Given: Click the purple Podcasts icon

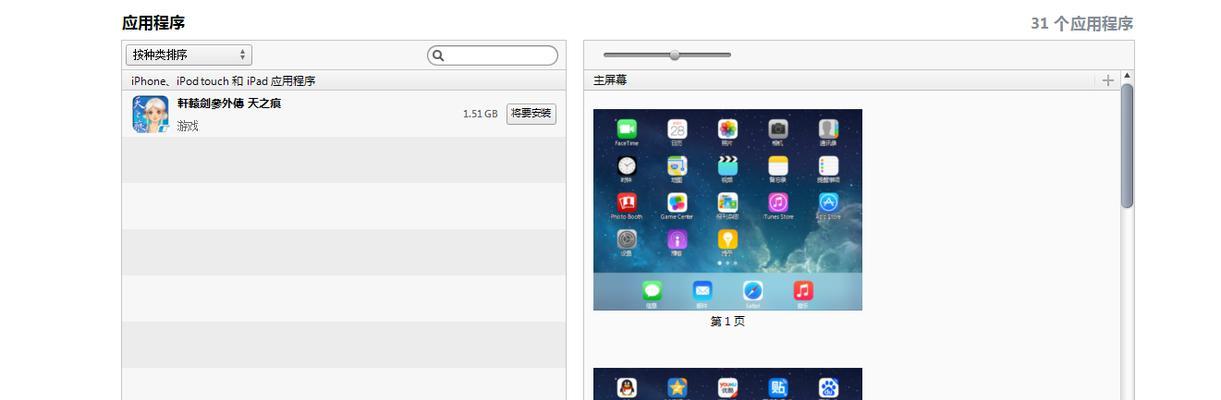Looking at the screenshot, I should (x=677, y=239).
